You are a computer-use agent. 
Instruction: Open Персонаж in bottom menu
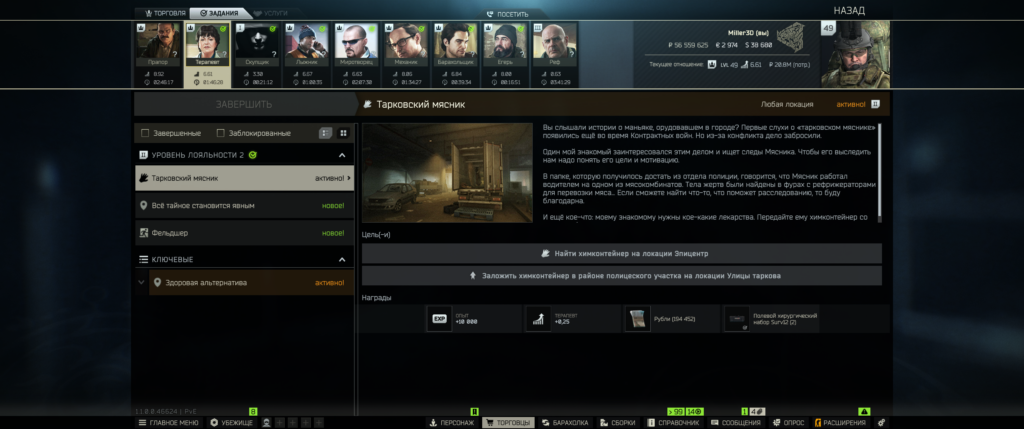click(451, 422)
